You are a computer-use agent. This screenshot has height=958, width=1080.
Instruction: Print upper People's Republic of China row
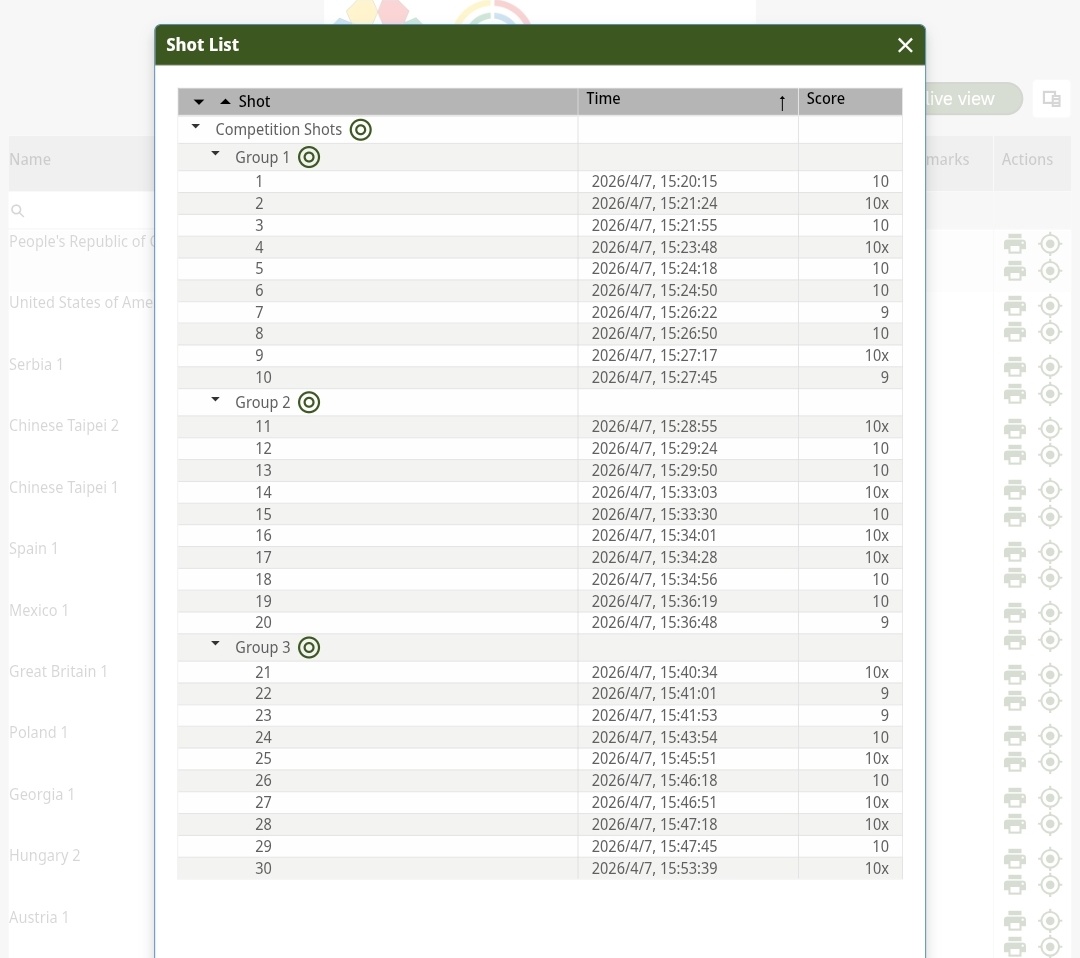[1015, 244]
